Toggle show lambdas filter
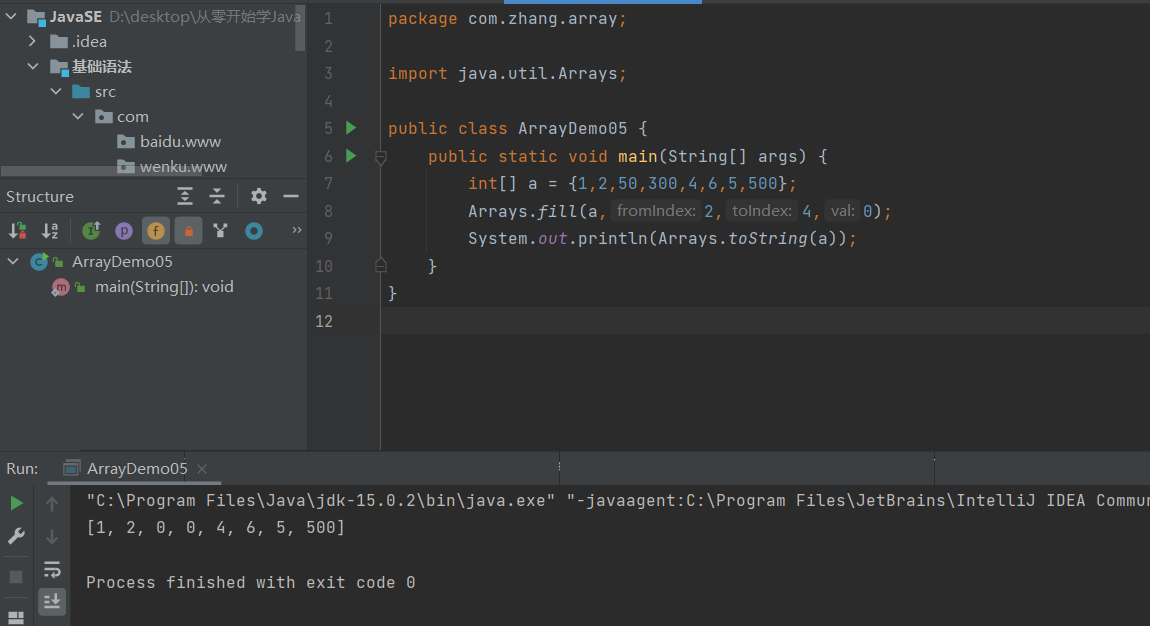The height and width of the screenshot is (626, 1150). pyautogui.click(x=254, y=231)
